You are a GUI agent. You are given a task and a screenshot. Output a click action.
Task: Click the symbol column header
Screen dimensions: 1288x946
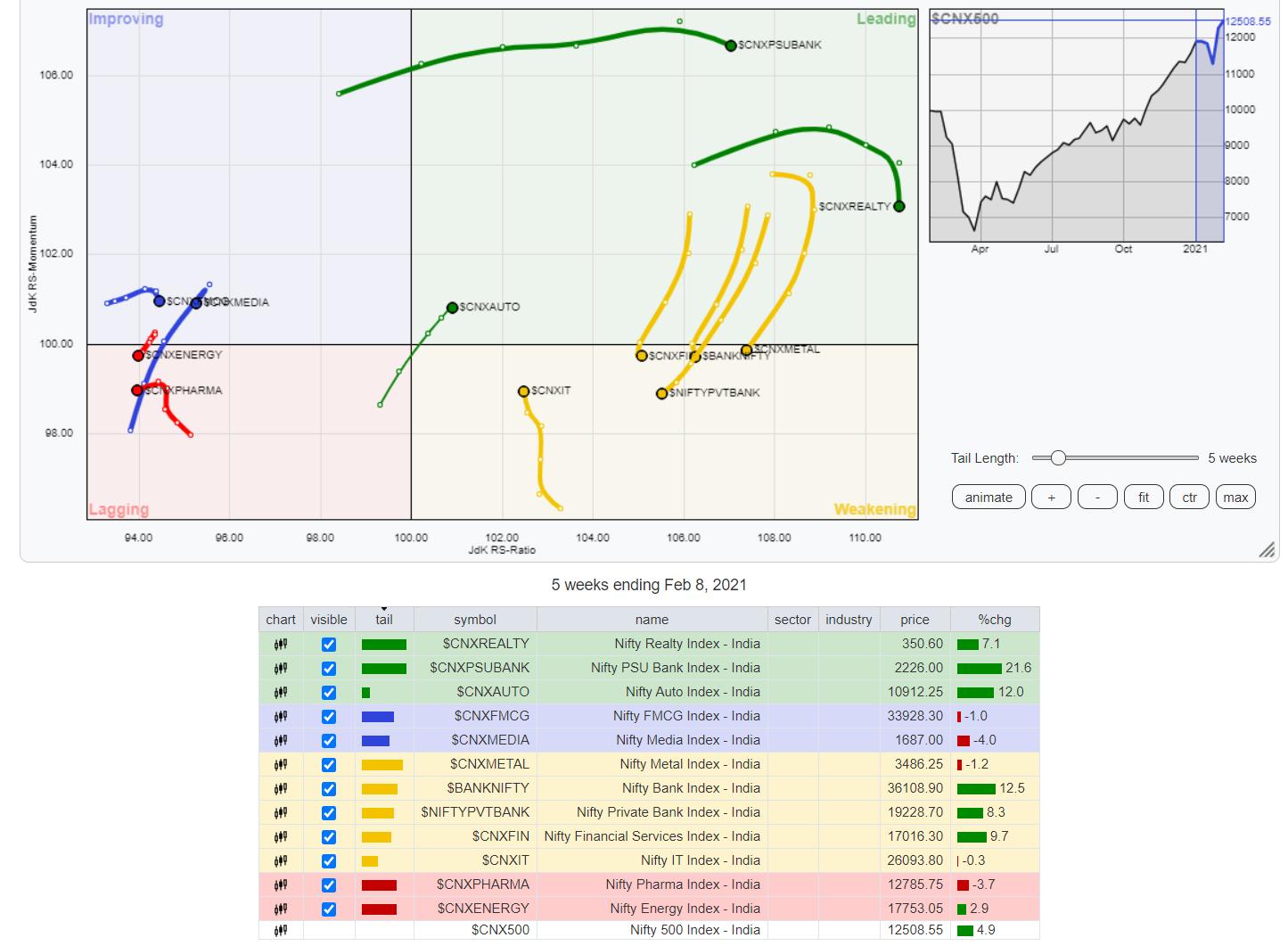pos(475,620)
